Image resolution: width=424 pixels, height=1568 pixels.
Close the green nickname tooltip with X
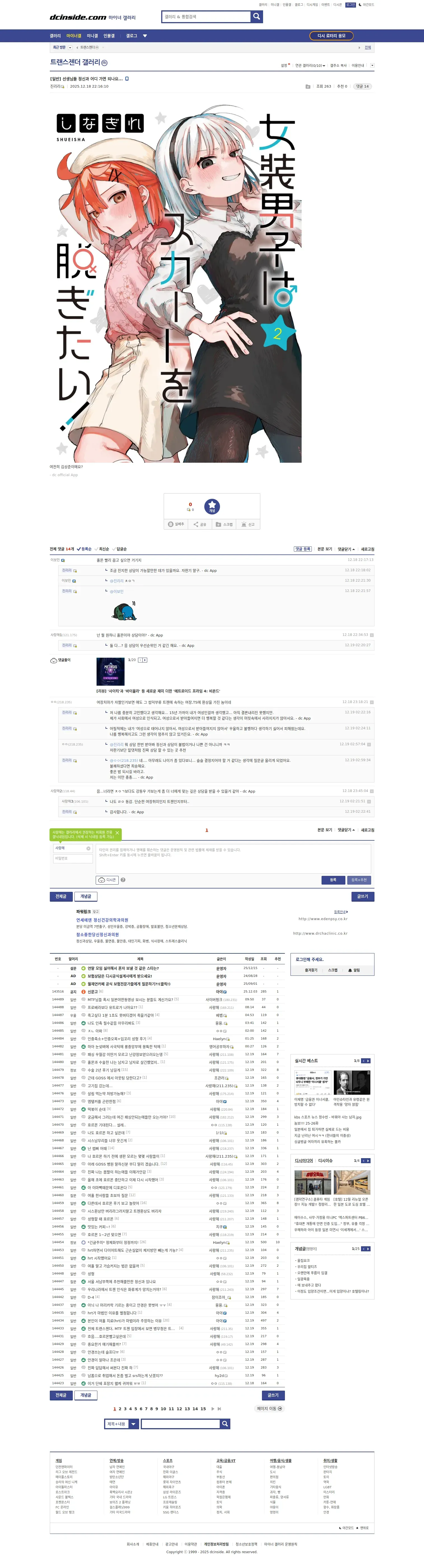[x=117, y=833]
